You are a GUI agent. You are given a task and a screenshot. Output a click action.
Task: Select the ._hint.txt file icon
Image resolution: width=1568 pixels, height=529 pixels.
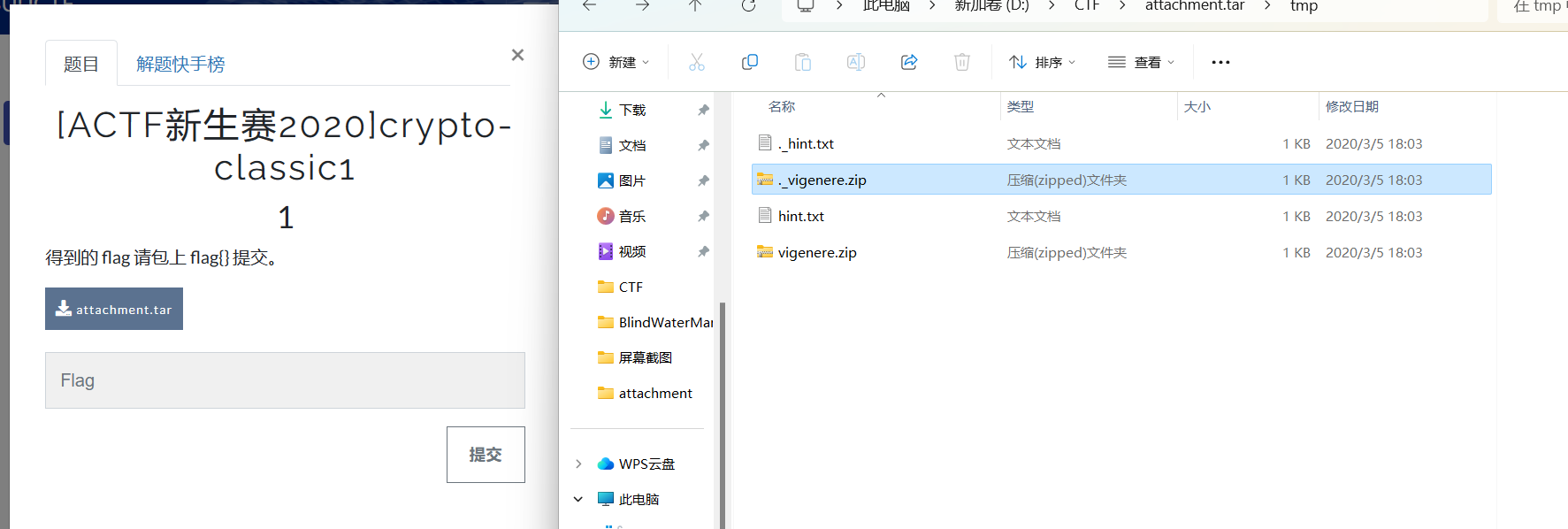(765, 142)
